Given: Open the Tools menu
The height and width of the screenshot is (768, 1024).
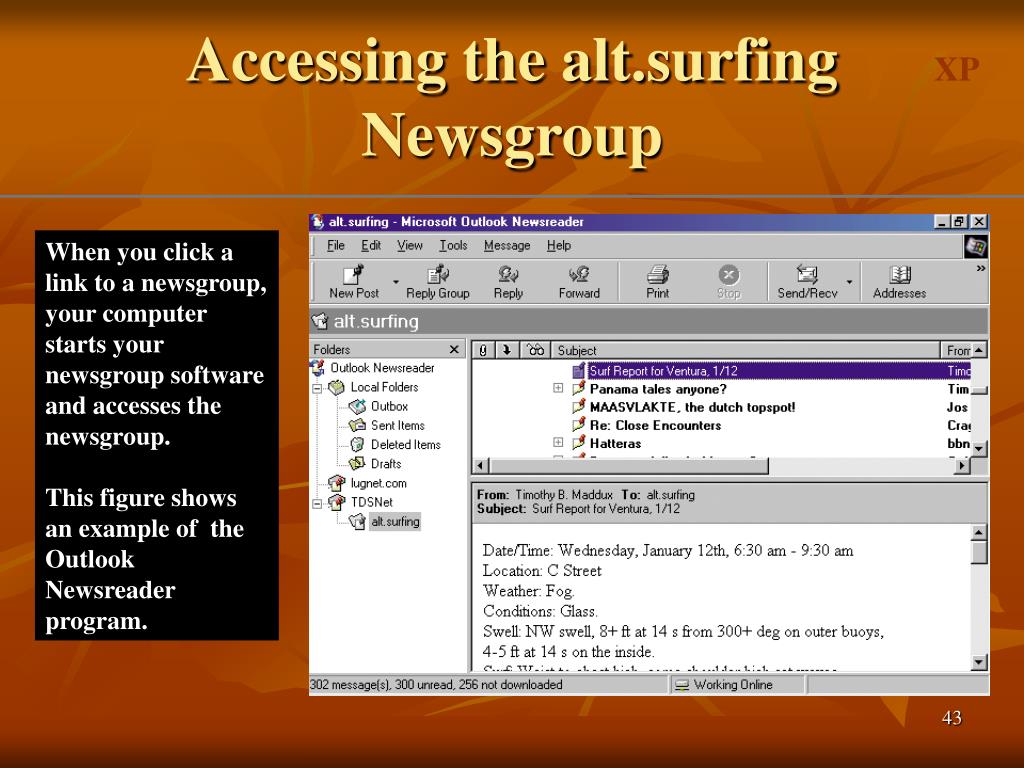Looking at the screenshot, I should click(453, 246).
